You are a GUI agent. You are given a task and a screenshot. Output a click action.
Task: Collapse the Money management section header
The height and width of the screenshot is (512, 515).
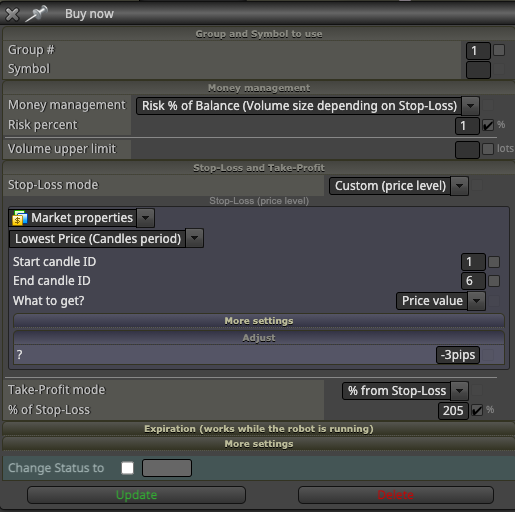259,88
